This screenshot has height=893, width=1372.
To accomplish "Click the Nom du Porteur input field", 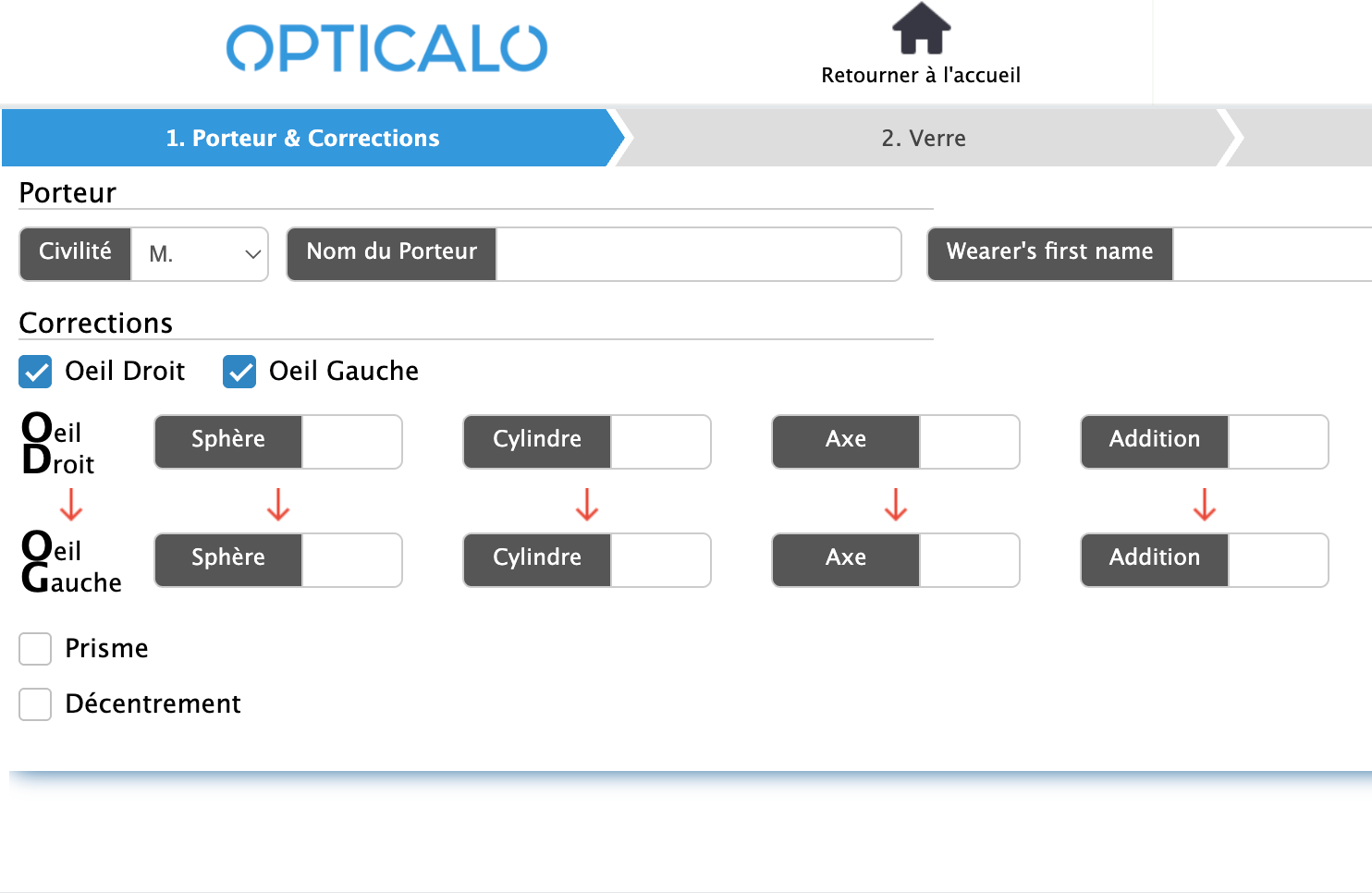I will pos(698,254).
